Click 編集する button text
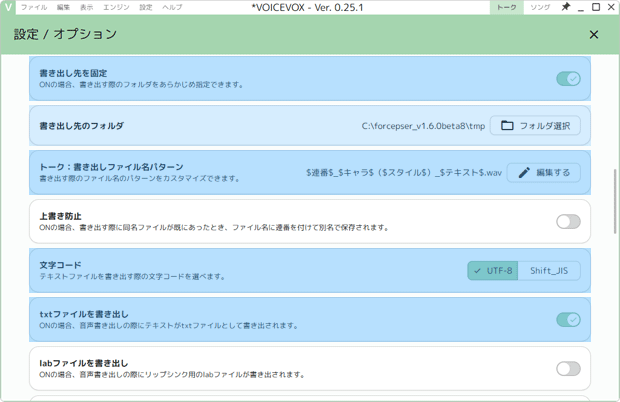This screenshot has width=620, height=402. (553, 172)
